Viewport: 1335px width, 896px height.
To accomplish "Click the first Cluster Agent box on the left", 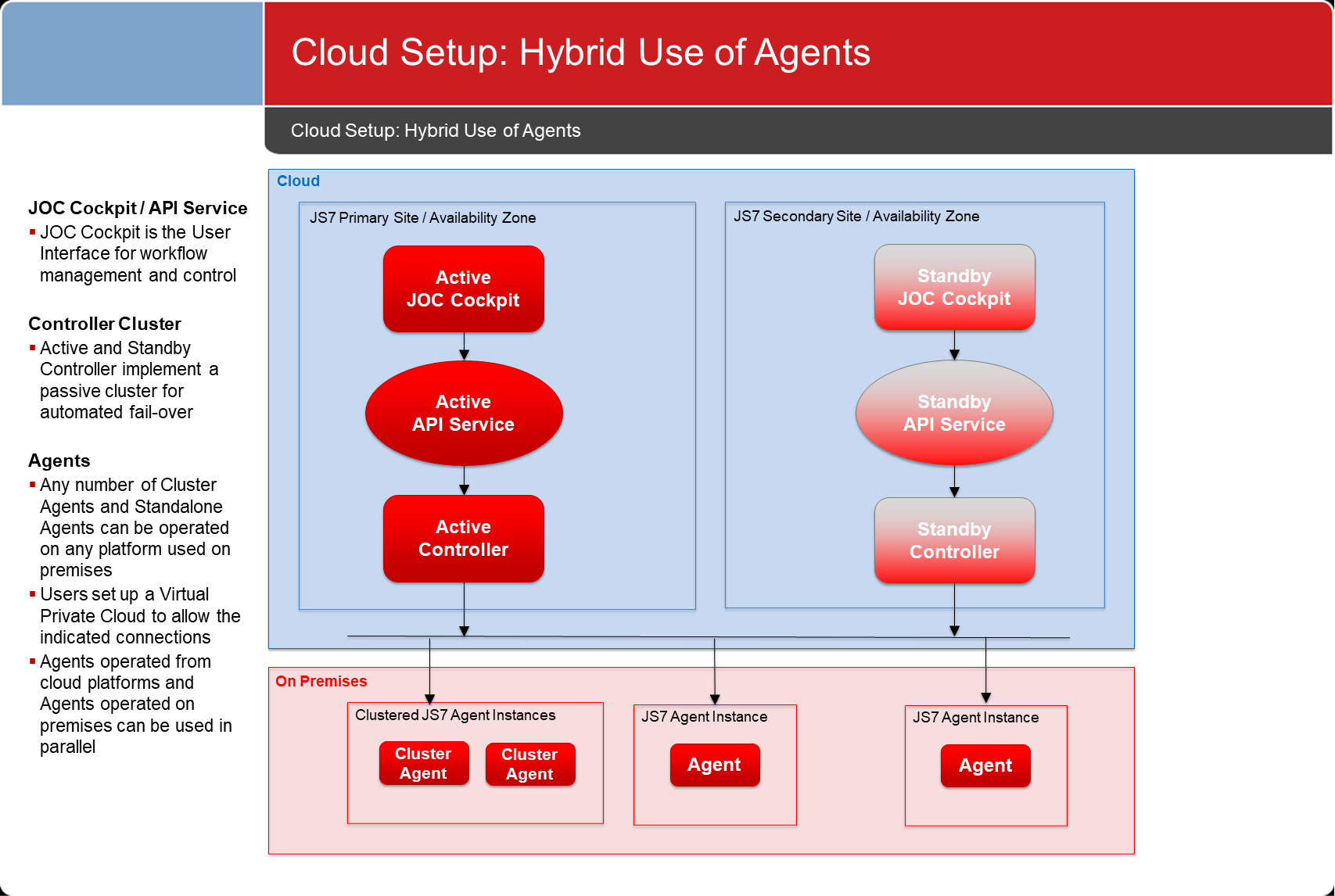I will pyautogui.click(x=424, y=763).
